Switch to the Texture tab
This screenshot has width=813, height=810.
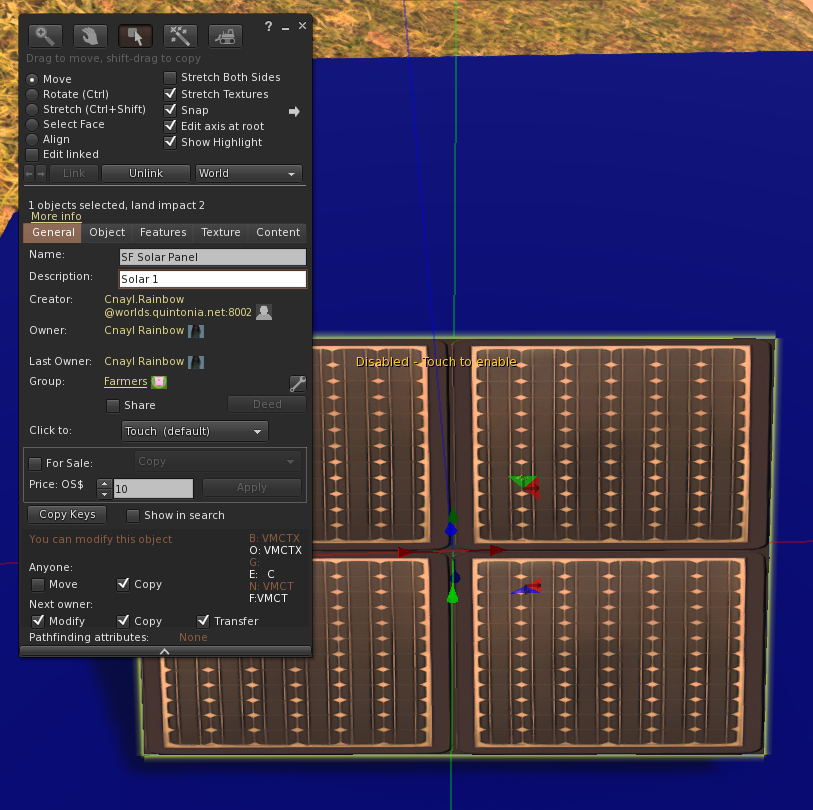tap(220, 232)
